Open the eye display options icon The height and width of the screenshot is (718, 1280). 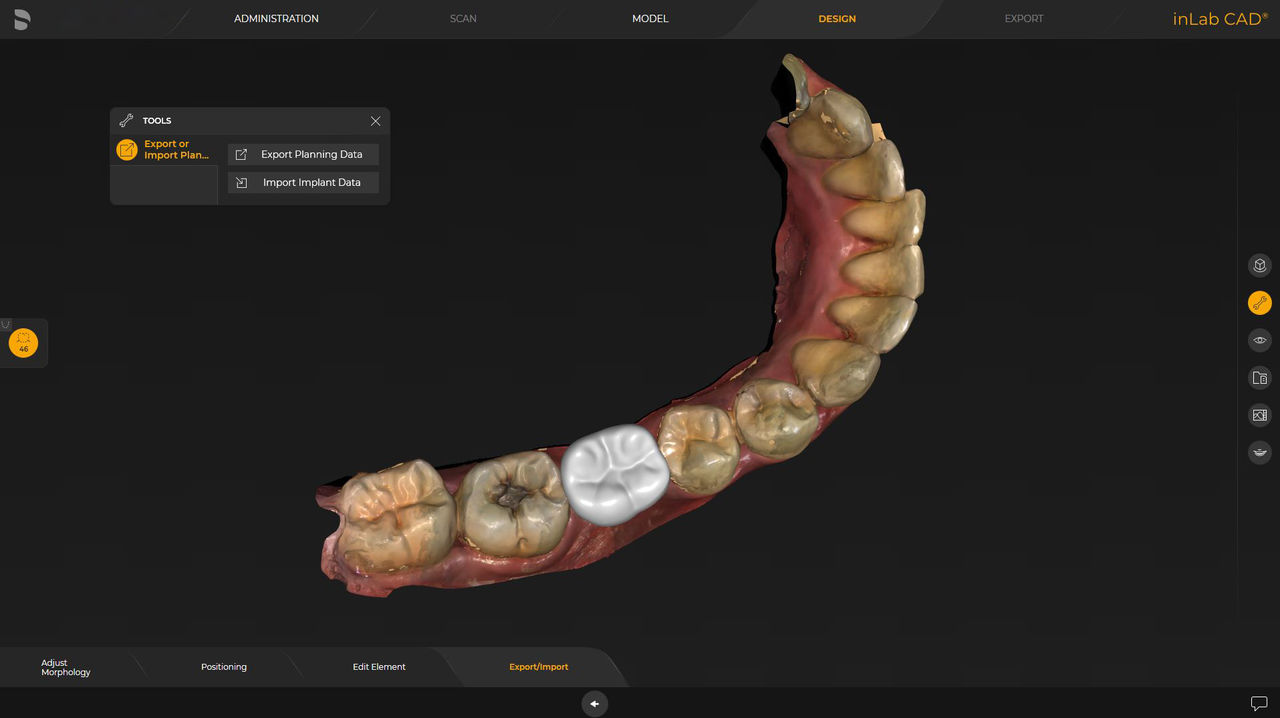1259,340
